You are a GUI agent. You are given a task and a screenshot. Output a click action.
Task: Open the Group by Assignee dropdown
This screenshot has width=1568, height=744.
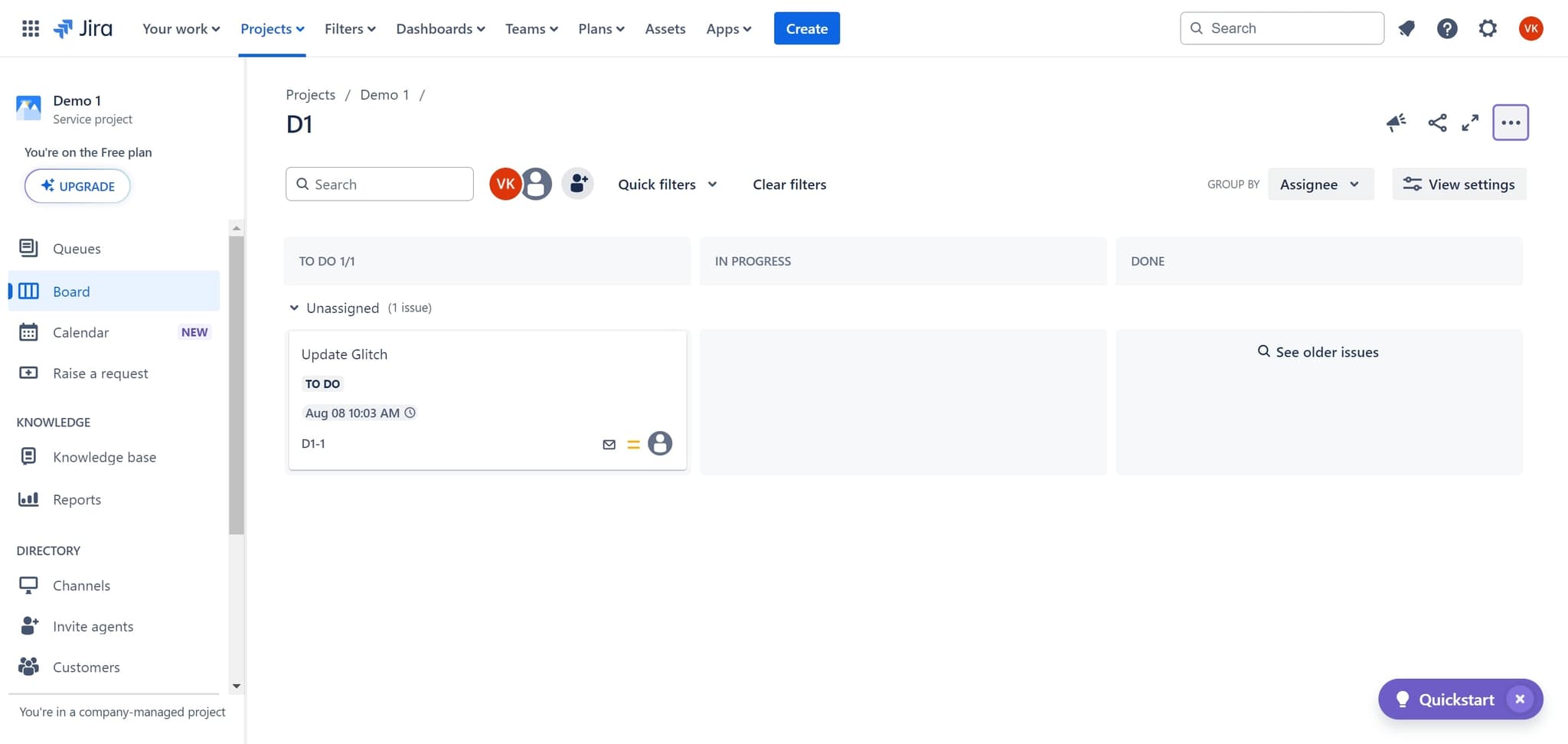(1320, 184)
